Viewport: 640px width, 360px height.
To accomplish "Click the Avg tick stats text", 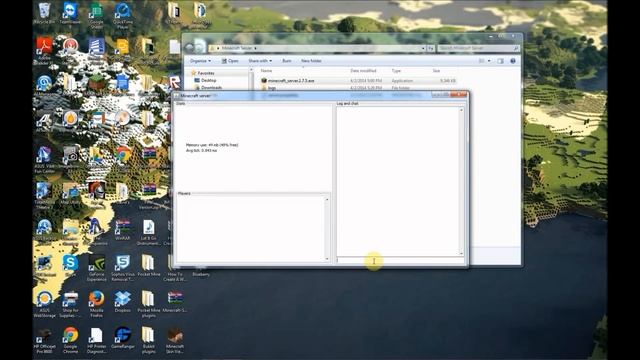I will tap(201, 151).
